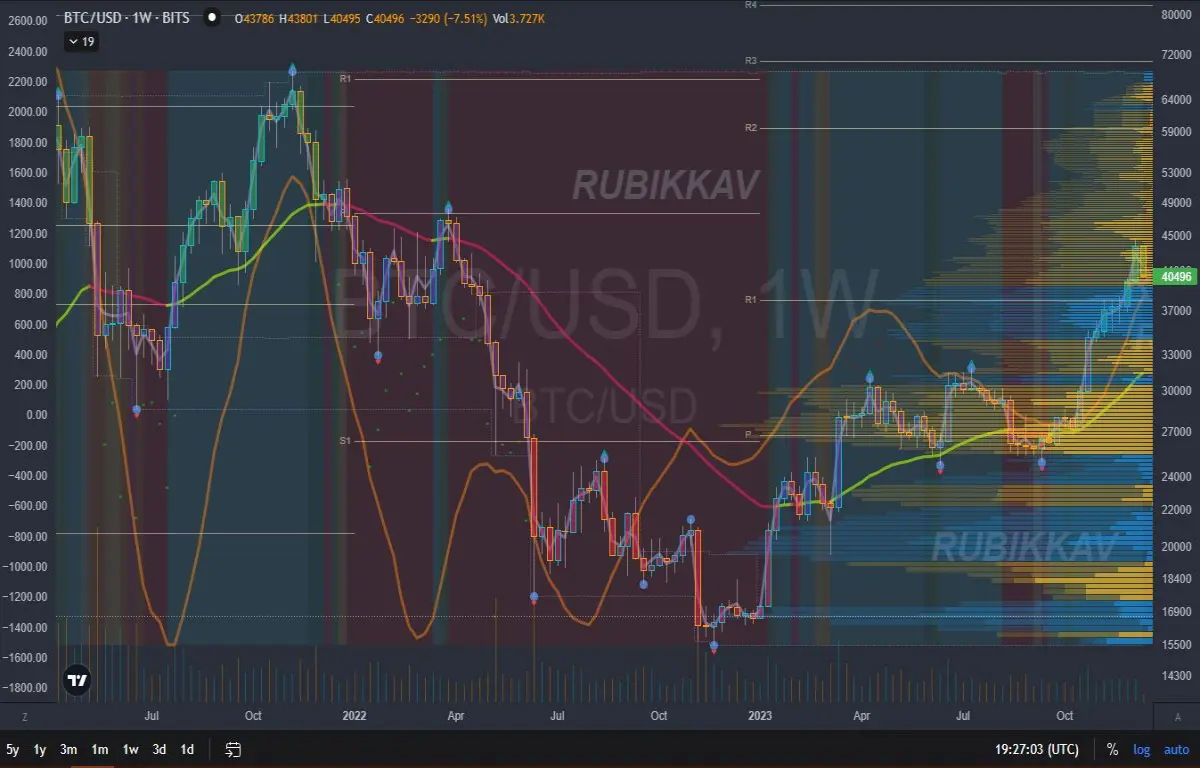The height and width of the screenshot is (768, 1200).
Task: Toggle the auto scale option
Action: pyautogui.click(x=1176, y=749)
